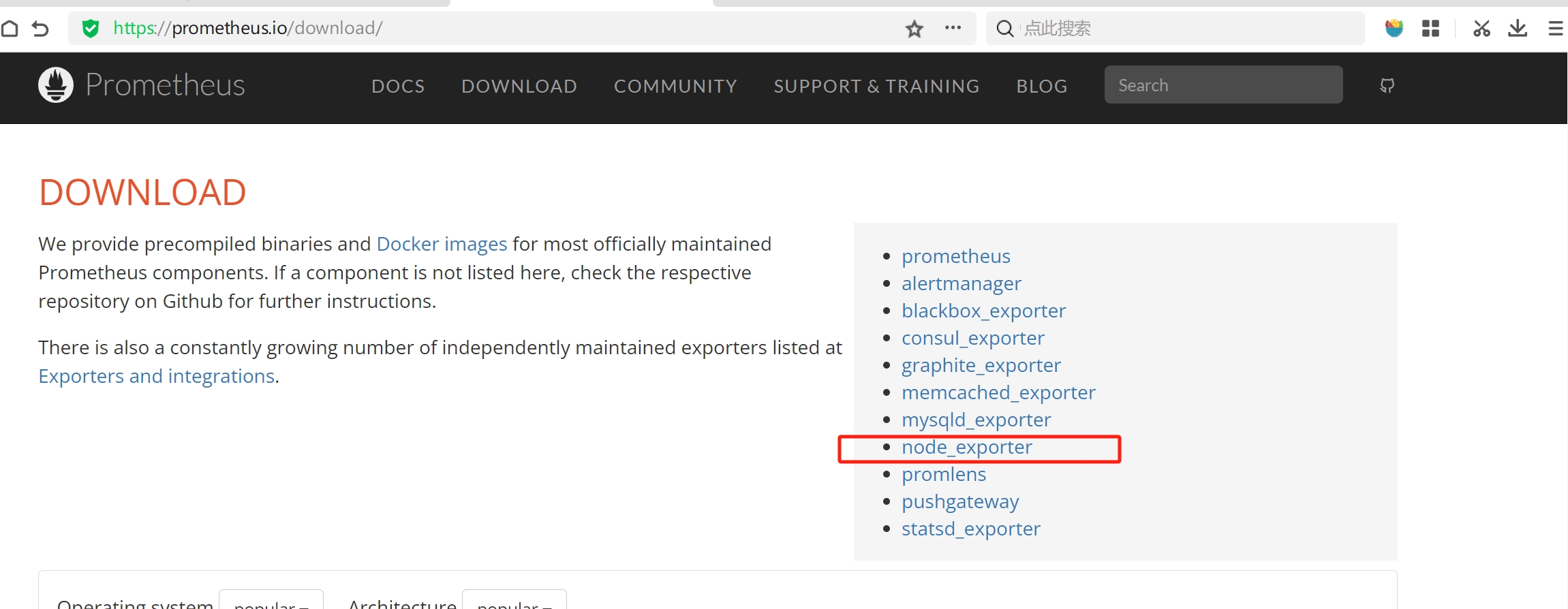Jump to promlens link
This screenshot has height=609, width=1568.
point(944,474)
